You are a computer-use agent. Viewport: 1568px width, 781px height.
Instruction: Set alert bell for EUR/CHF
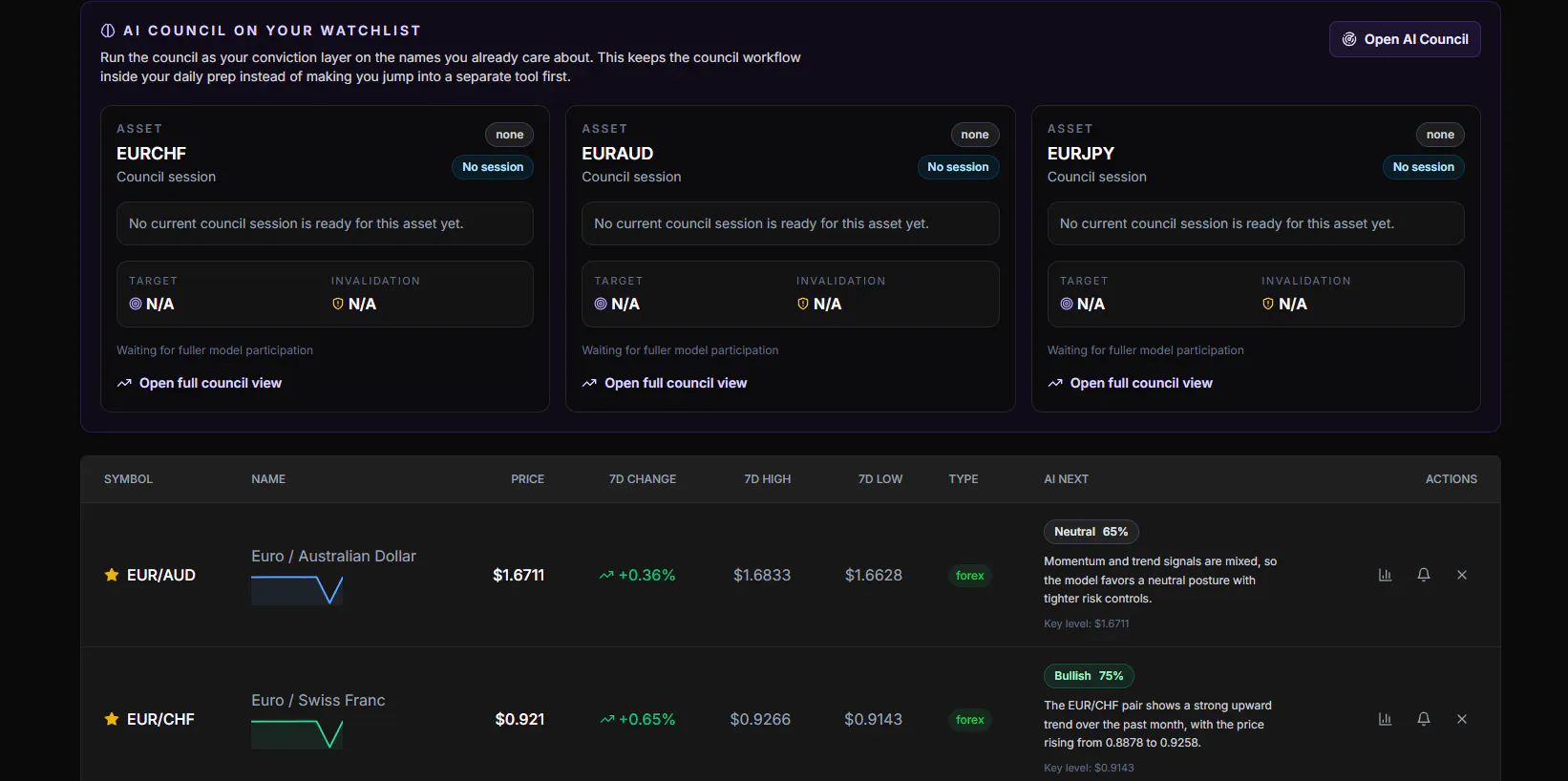1423,719
